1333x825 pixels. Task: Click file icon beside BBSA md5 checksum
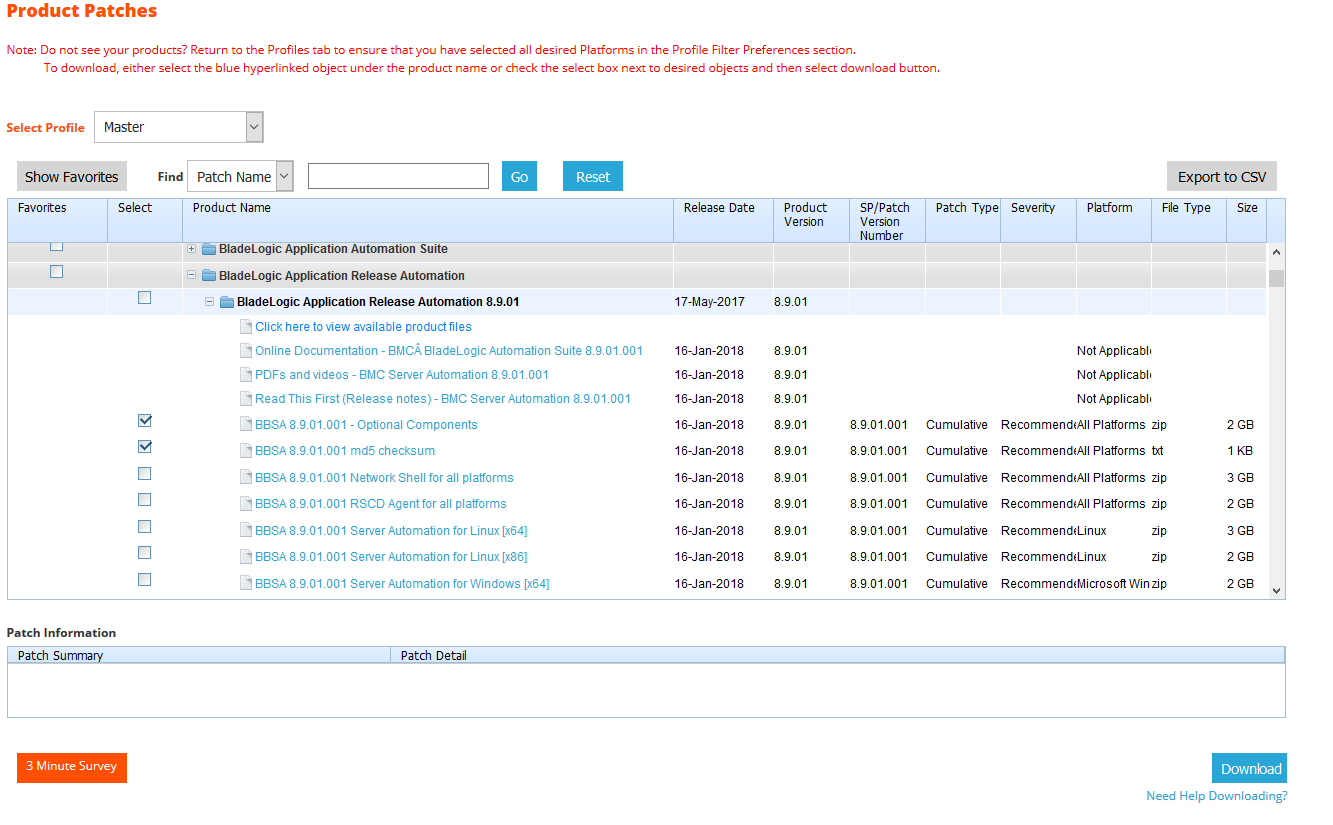click(x=246, y=451)
